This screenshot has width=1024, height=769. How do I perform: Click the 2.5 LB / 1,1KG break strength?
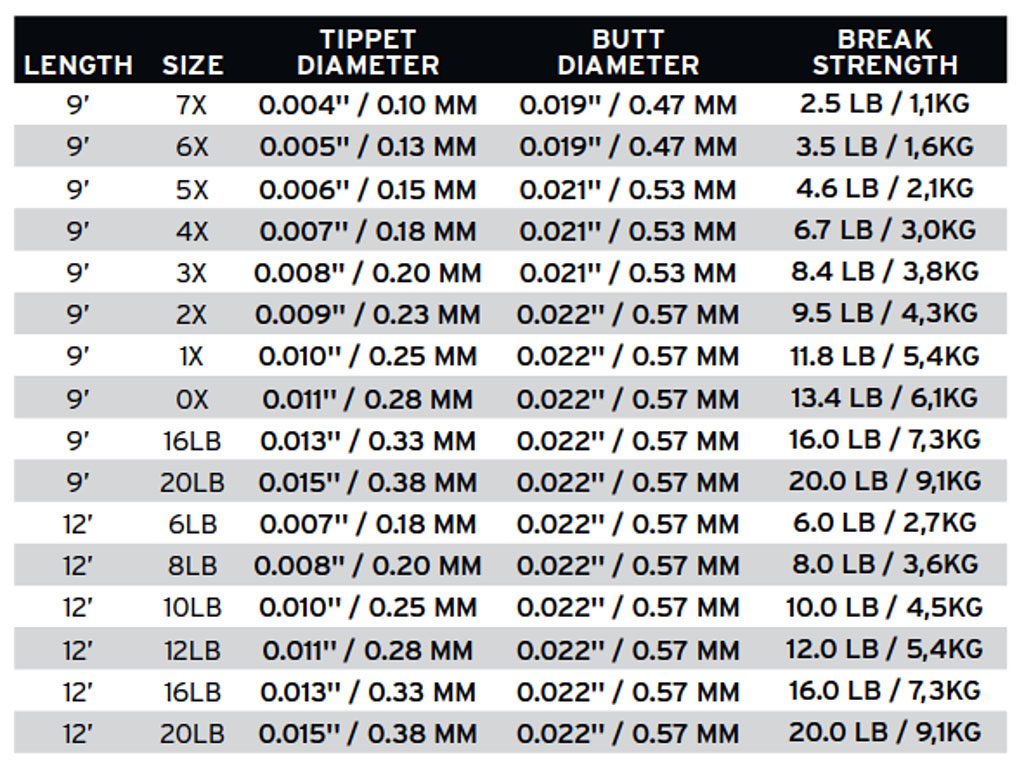885,104
